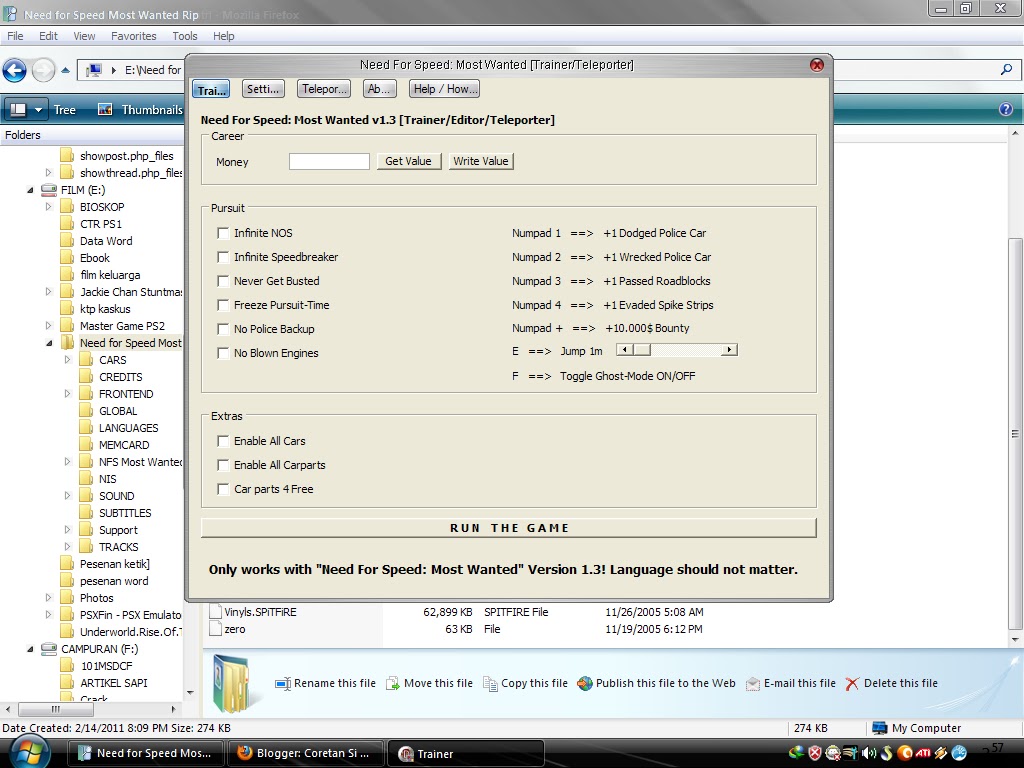Open the File menu in explorer window
The height and width of the screenshot is (768, 1024).
15,36
